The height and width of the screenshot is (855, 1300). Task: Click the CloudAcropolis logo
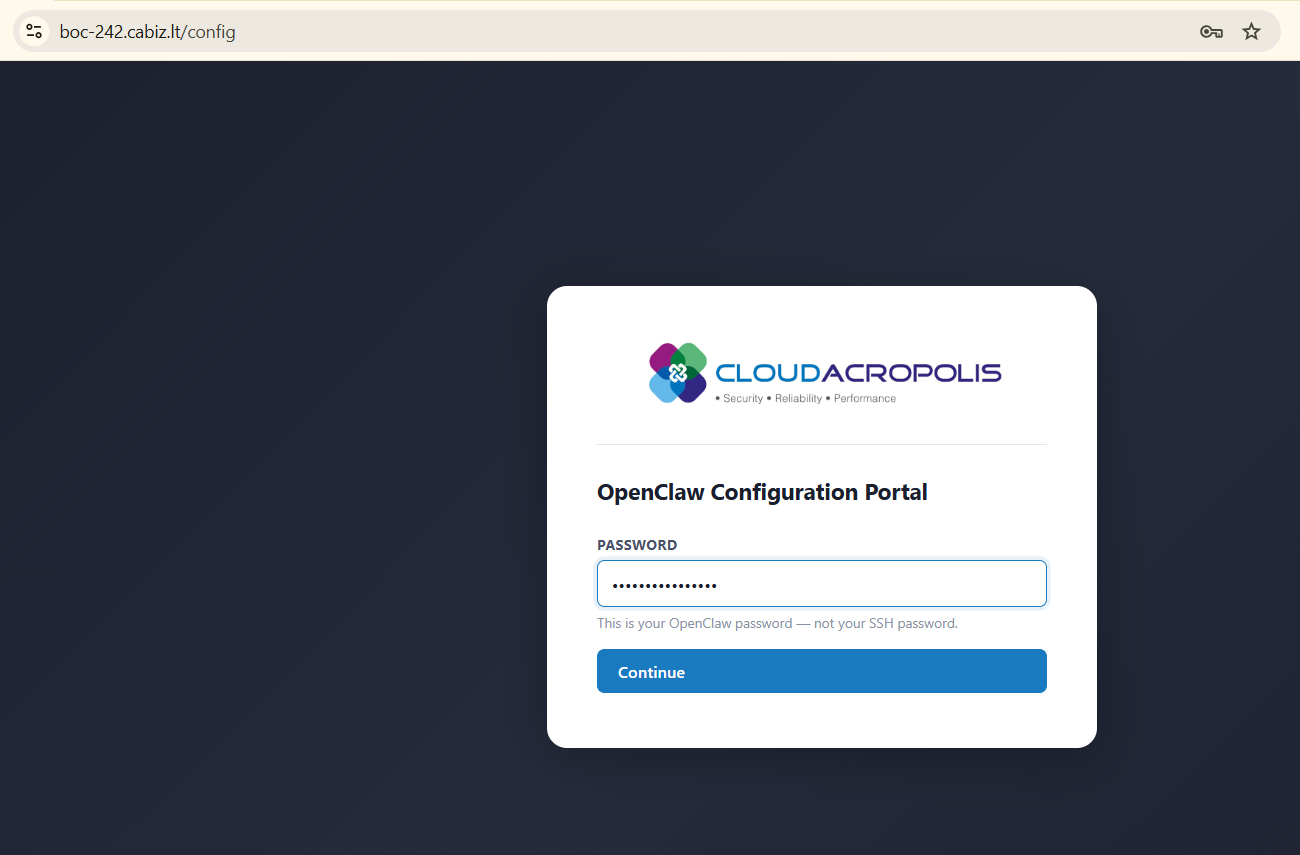pyautogui.click(x=824, y=373)
